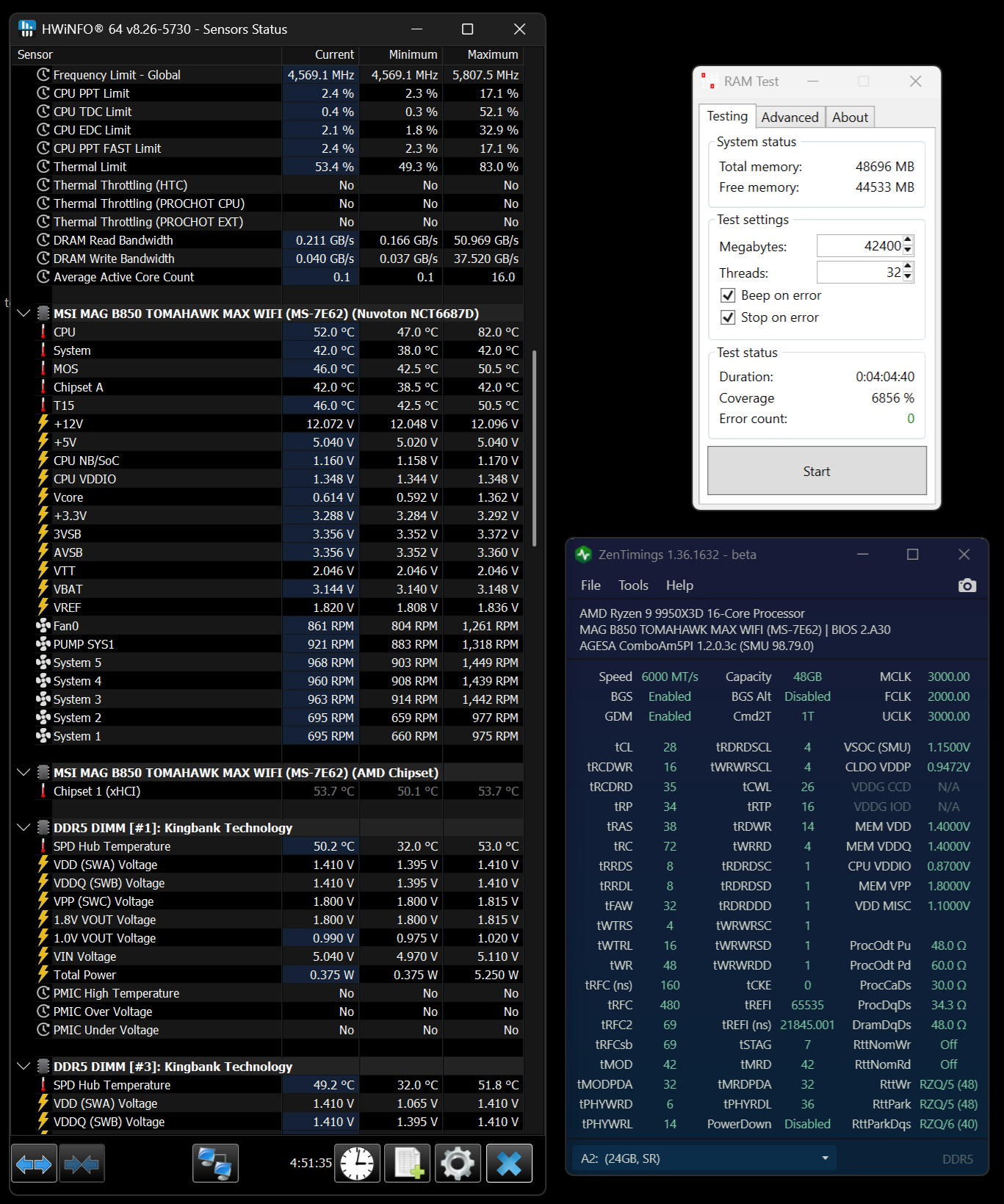
Task: Switch to the Testing tab in RAM Test
Action: [727, 116]
